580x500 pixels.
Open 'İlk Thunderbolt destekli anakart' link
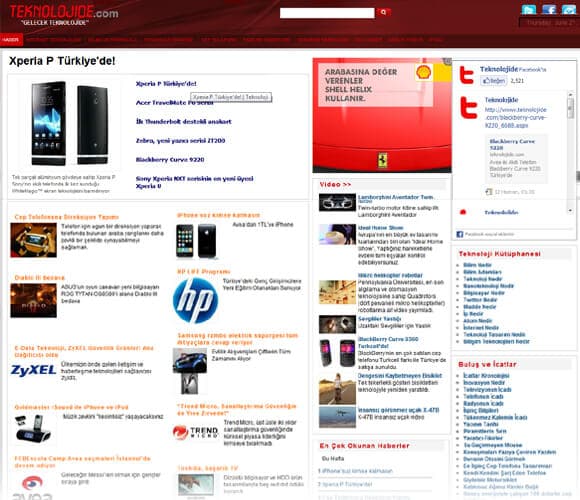pyautogui.click(x=183, y=121)
